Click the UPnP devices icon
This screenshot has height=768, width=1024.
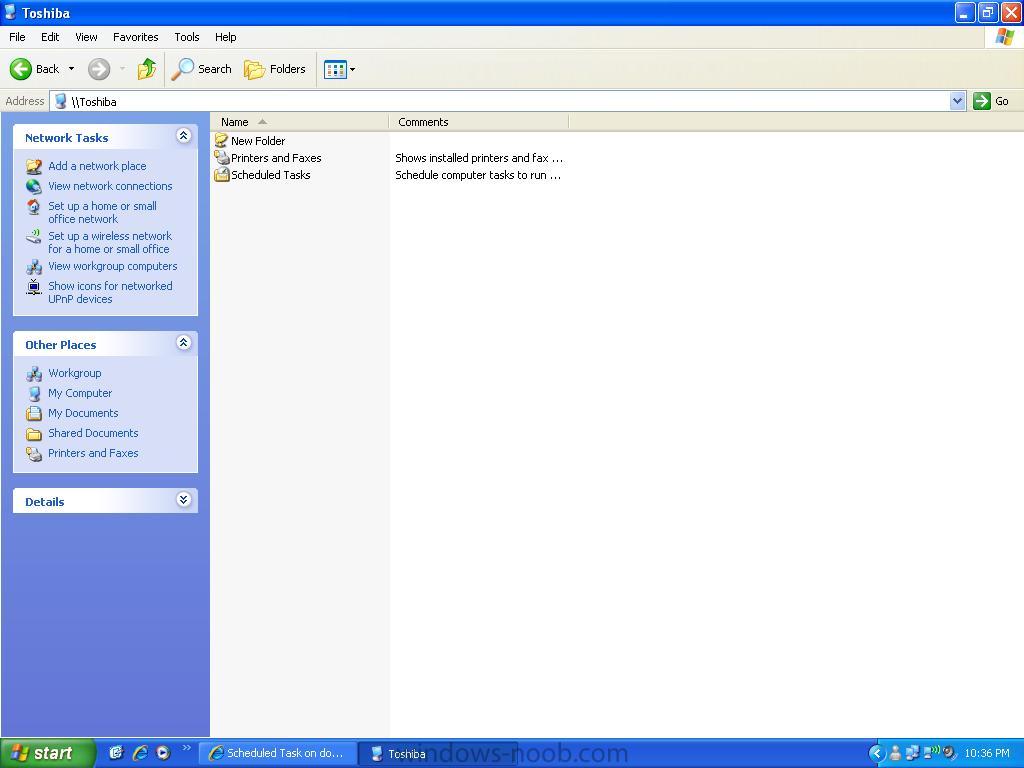tap(34, 287)
